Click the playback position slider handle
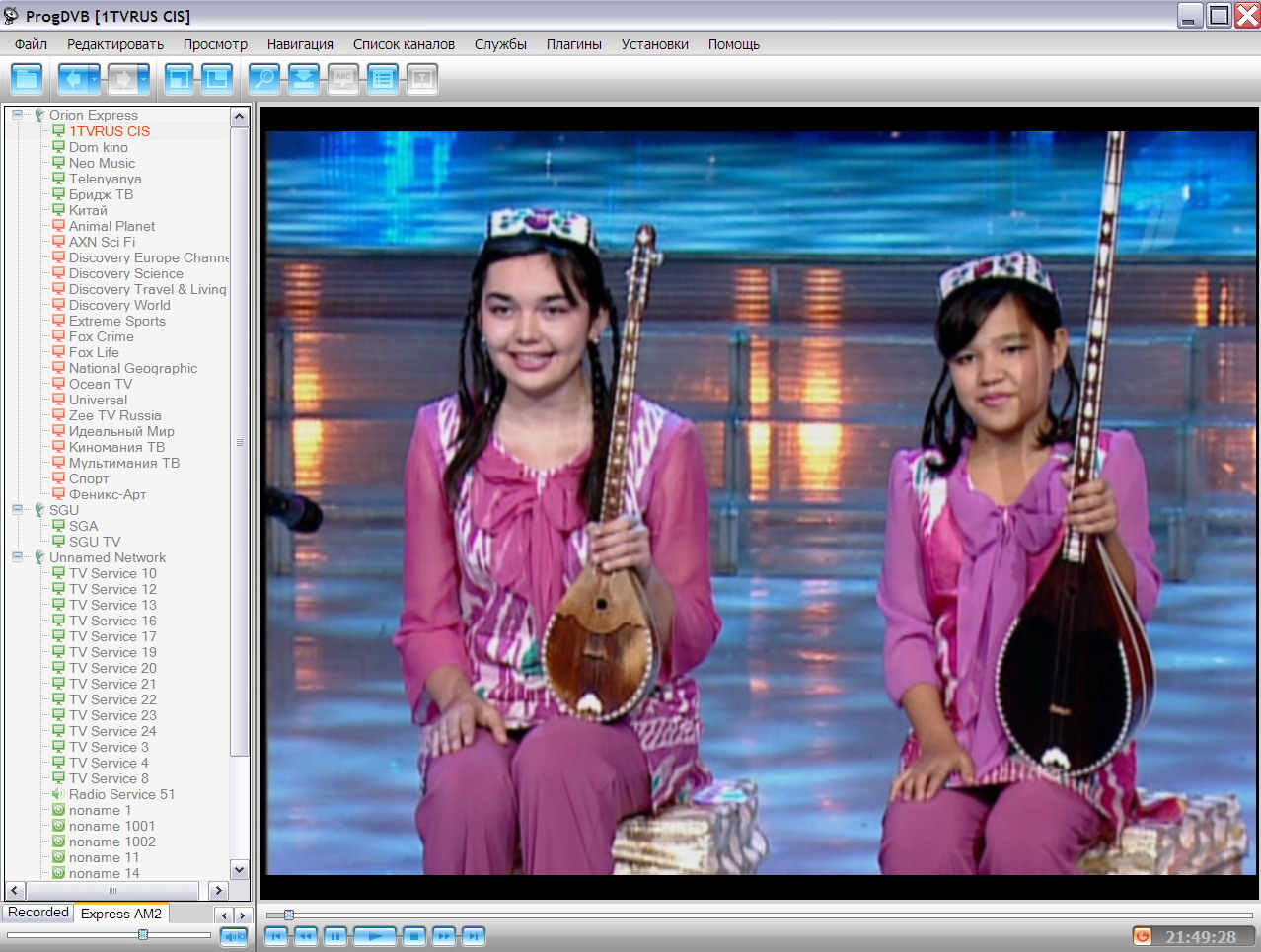This screenshot has width=1261, height=952. point(289,915)
